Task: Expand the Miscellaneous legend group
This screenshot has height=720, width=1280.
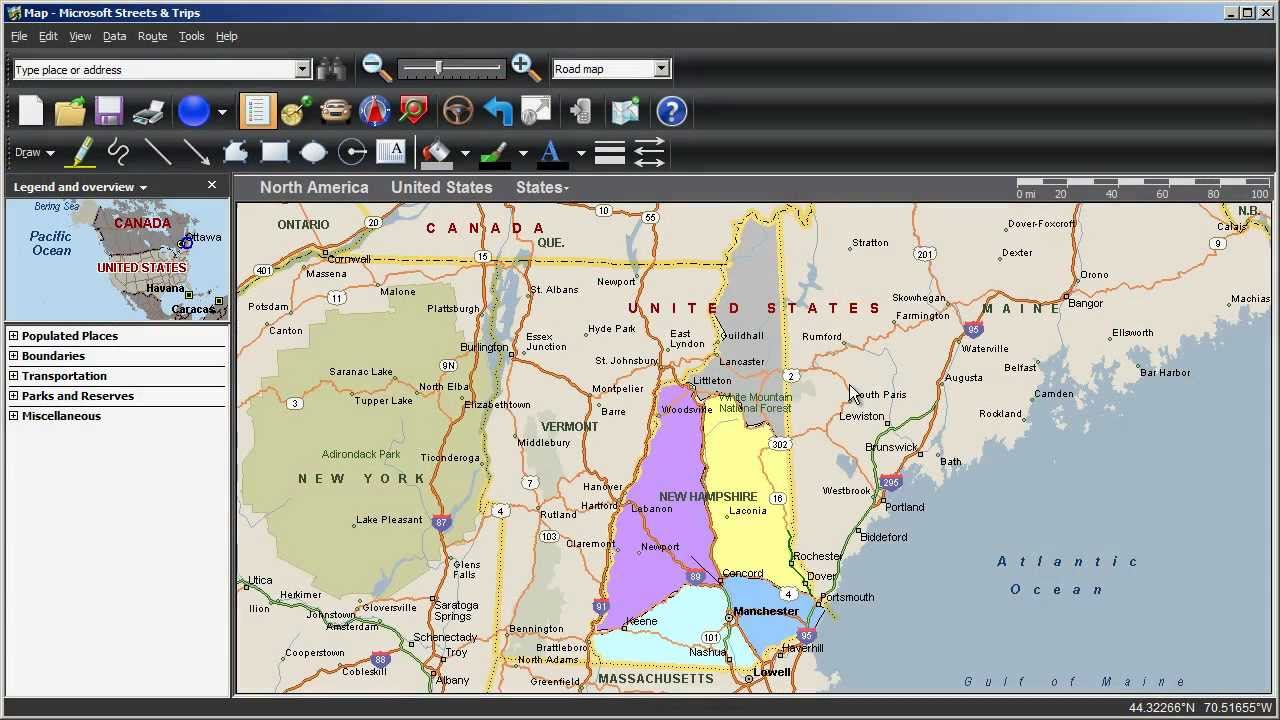Action: click(14, 416)
